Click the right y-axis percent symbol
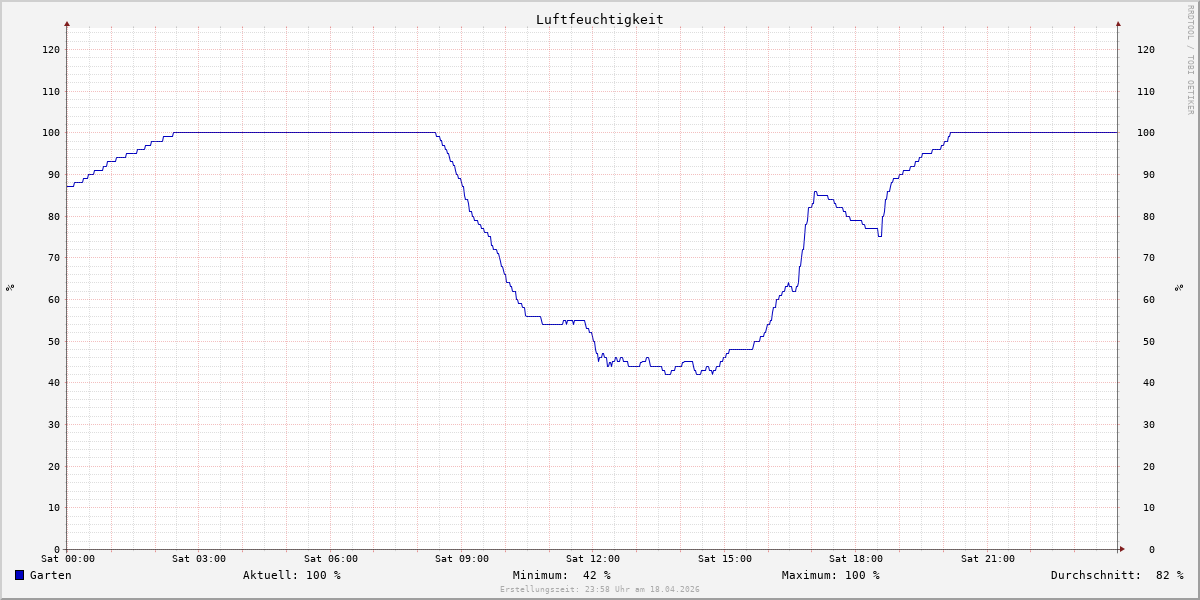 click(1179, 288)
